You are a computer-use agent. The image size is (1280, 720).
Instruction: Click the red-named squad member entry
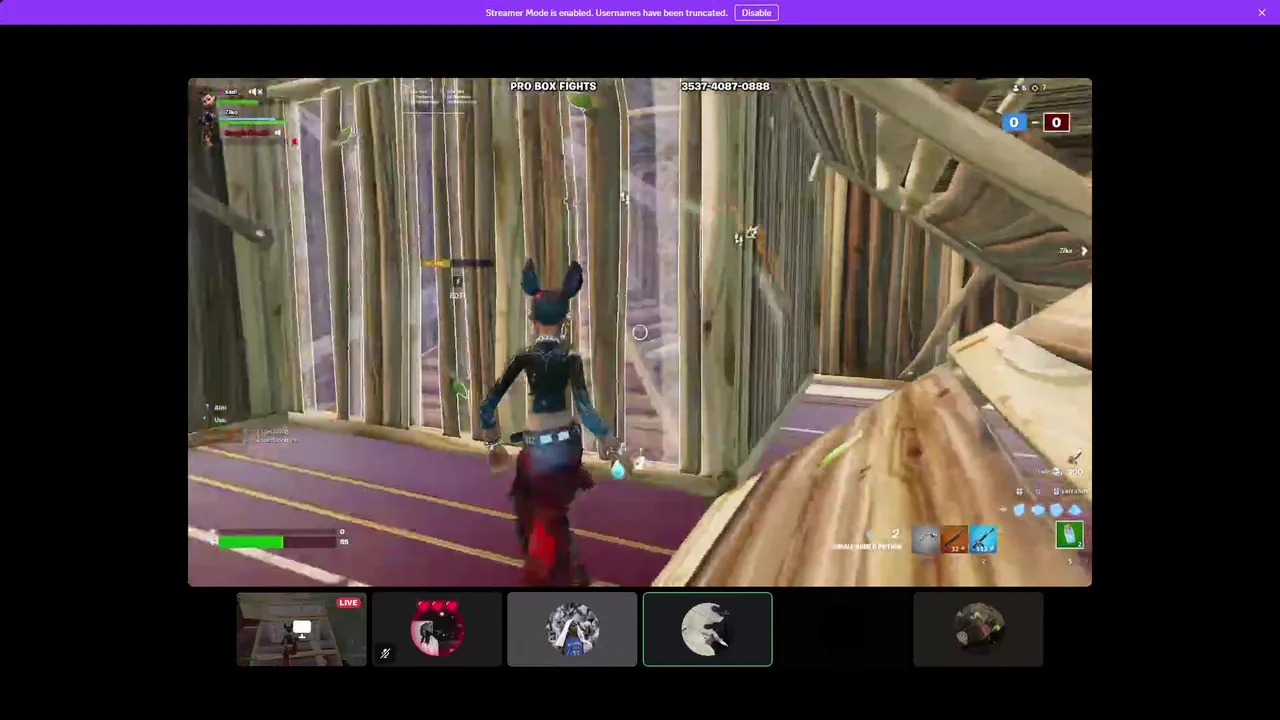click(x=248, y=133)
